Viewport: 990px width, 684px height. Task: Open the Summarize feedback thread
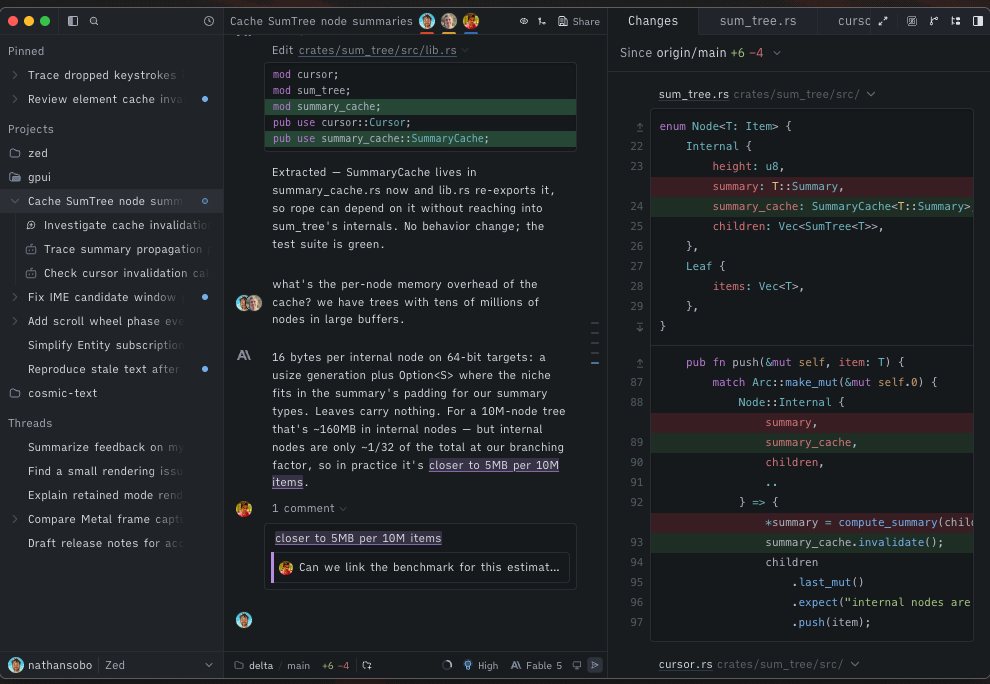pos(111,447)
